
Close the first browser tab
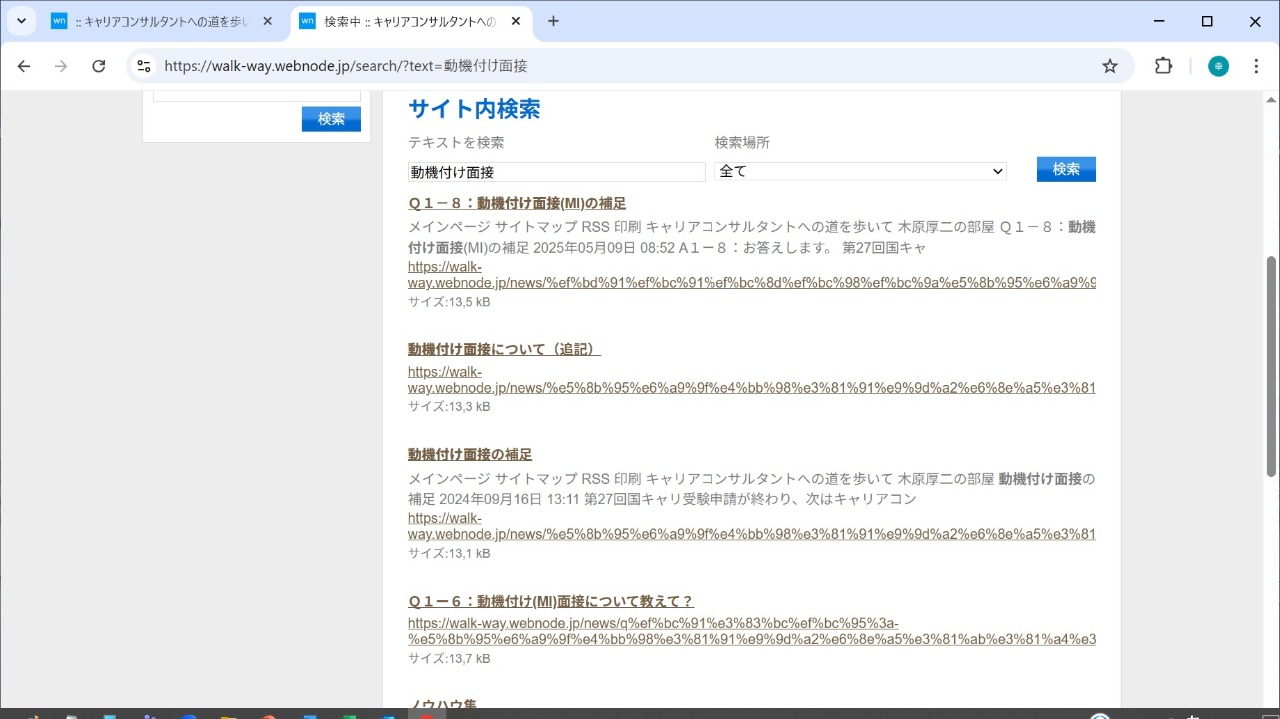tap(267, 21)
